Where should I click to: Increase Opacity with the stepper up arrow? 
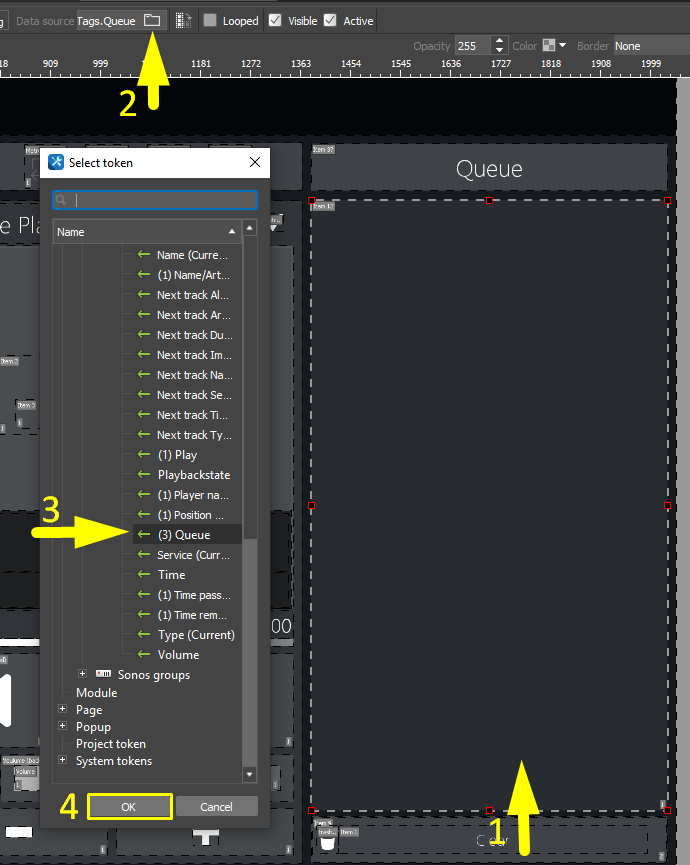[500, 41]
